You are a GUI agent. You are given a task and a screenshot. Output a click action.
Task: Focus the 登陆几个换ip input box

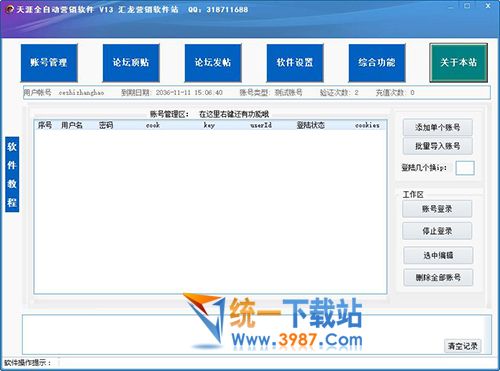coord(465,168)
